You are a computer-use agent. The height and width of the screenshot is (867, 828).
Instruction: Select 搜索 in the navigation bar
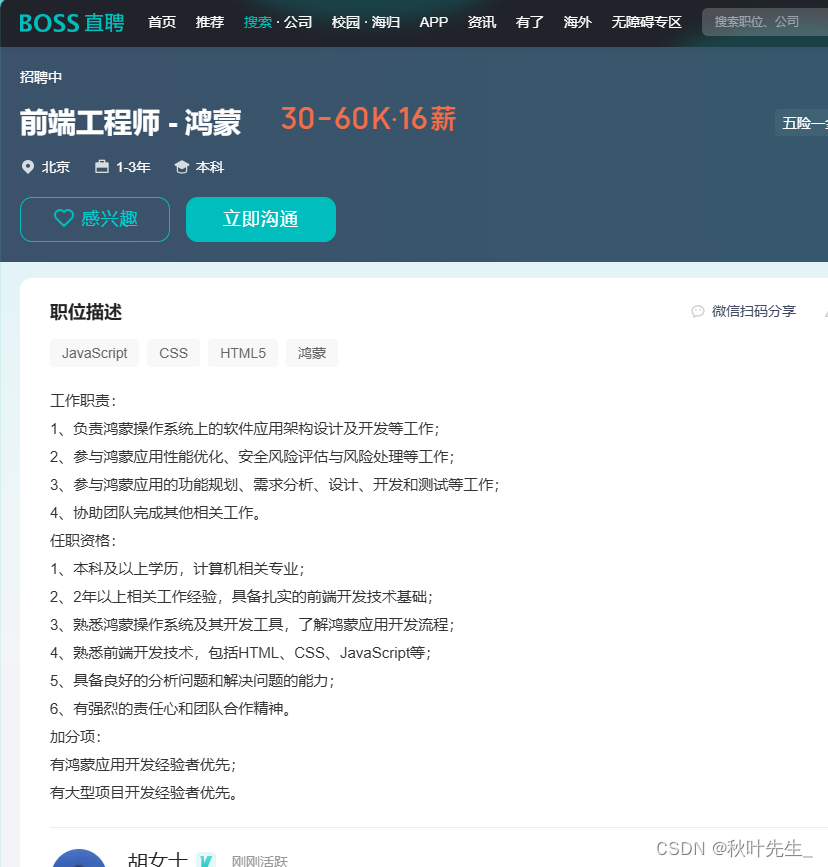point(258,22)
